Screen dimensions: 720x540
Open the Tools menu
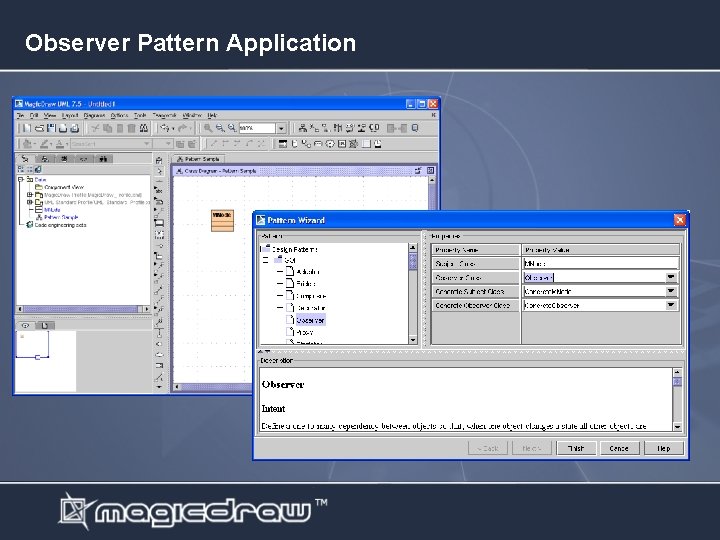coord(140,115)
